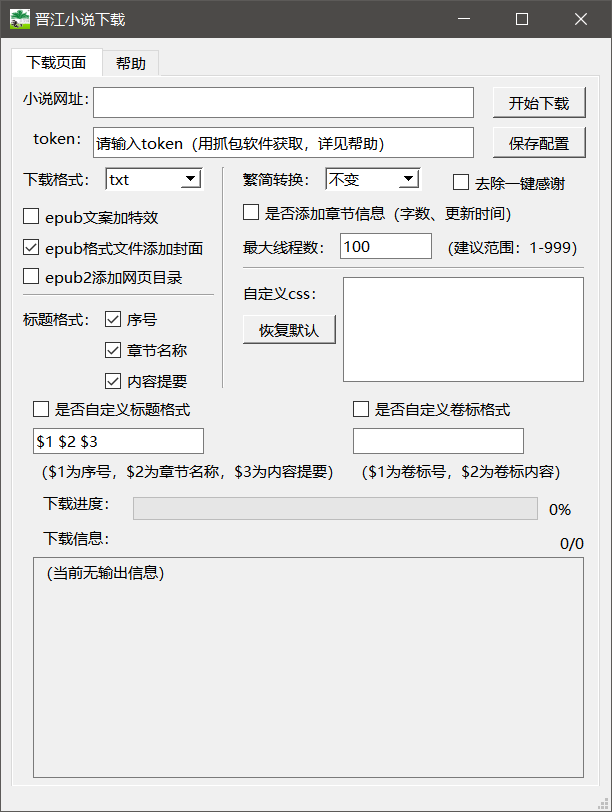The image size is (612, 812).
Task: Click the $1 $2 $3 title format field
Action: pyautogui.click(x=119, y=441)
